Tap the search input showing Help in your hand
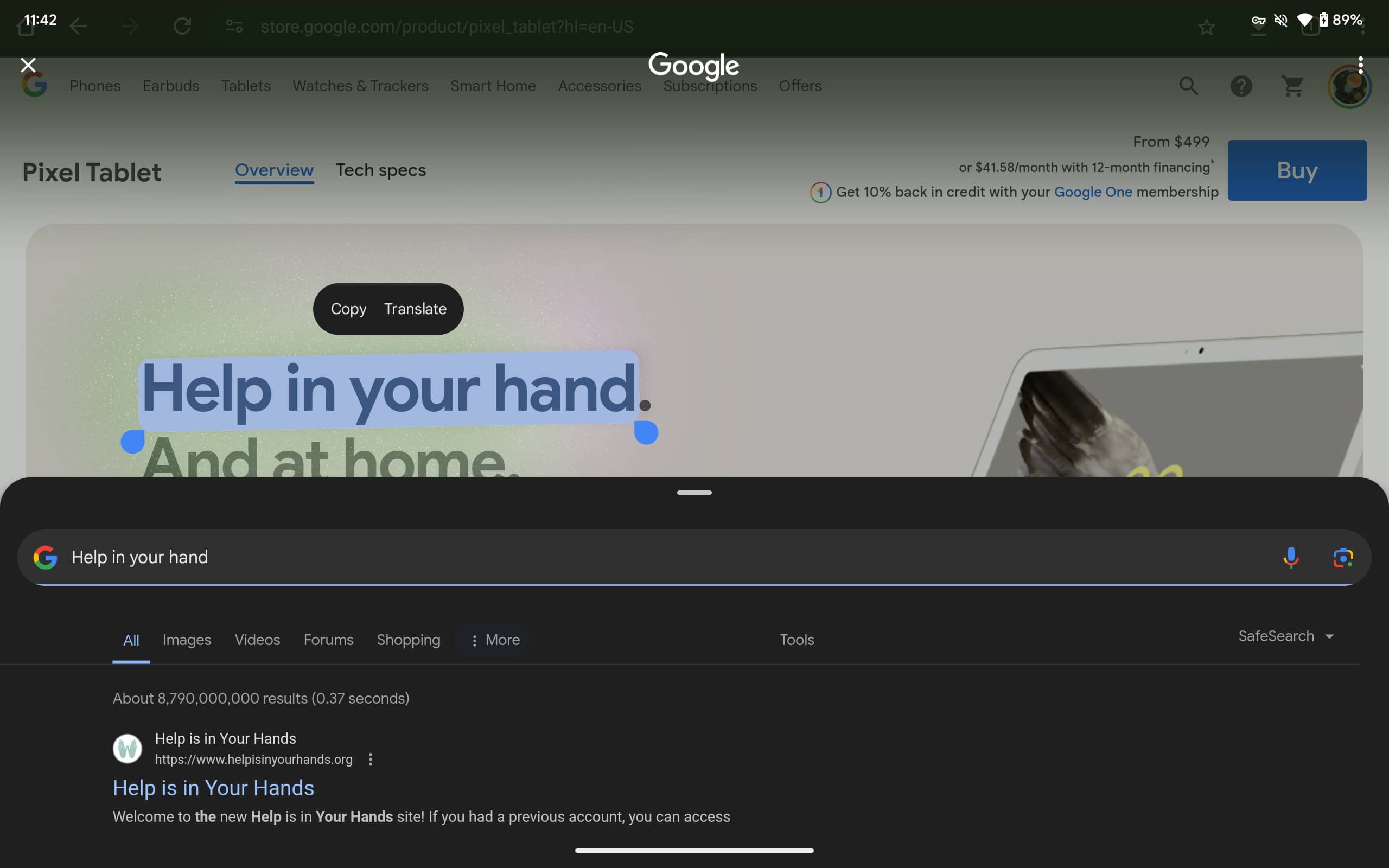The image size is (1389, 868). [139, 557]
